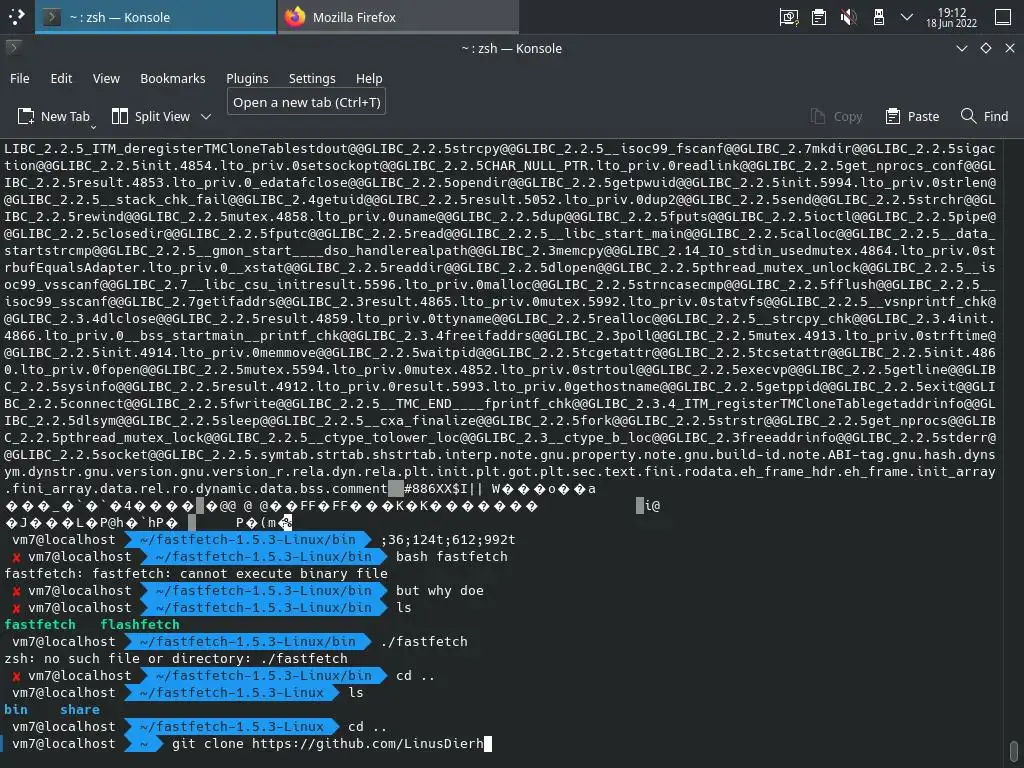Screen dimensions: 1024x768
Task: Open the Edit menu
Action: click(61, 78)
